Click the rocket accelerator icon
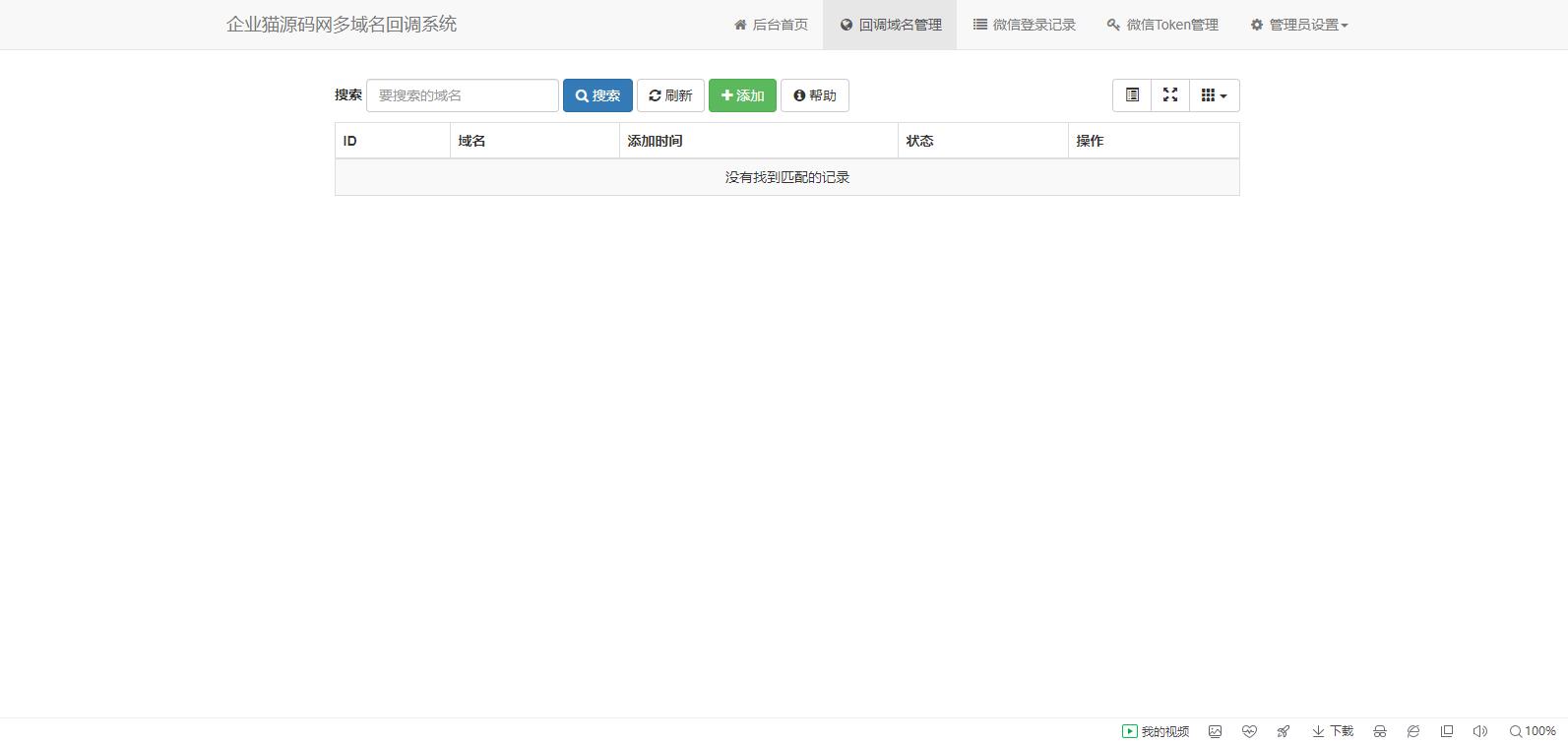 pyautogui.click(x=1284, y=731)
